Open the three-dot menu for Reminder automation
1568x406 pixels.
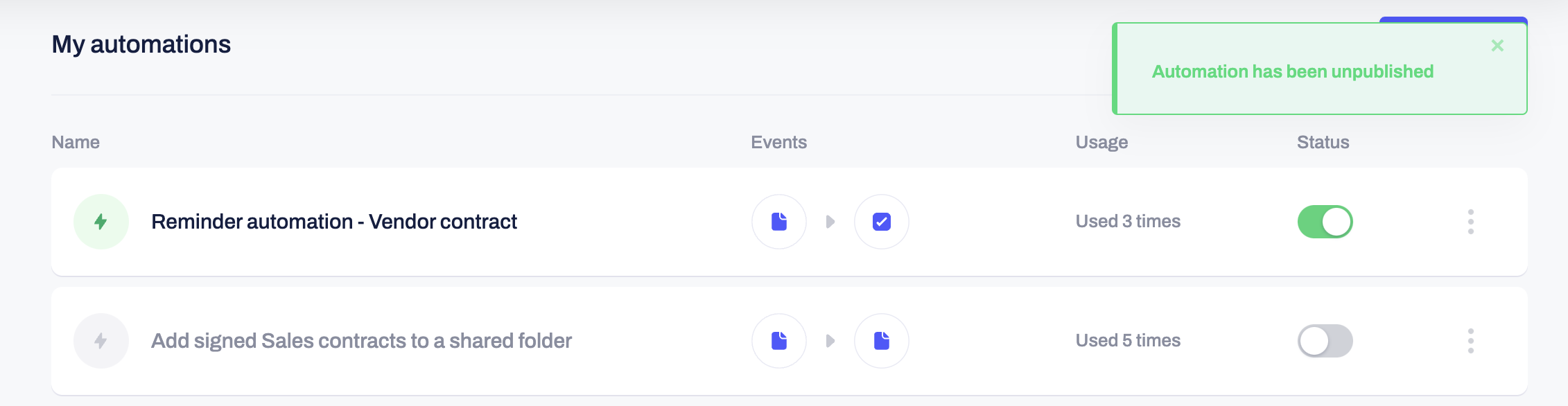coord(1470,222)
